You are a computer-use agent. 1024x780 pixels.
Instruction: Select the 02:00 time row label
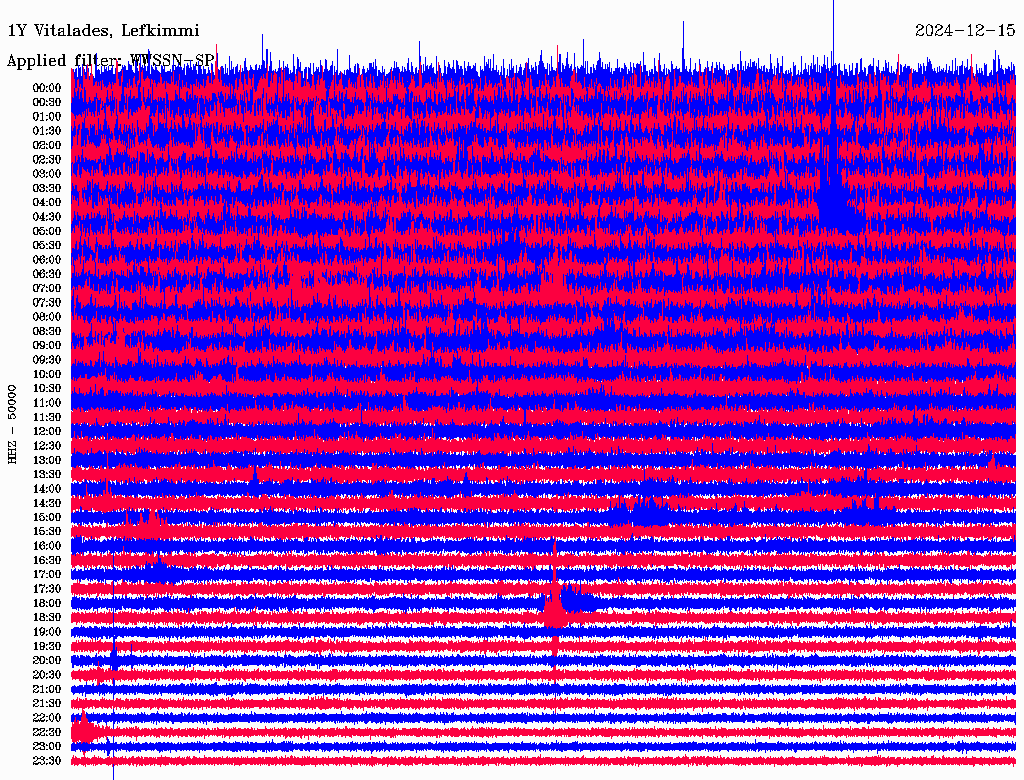pos(47,146)
